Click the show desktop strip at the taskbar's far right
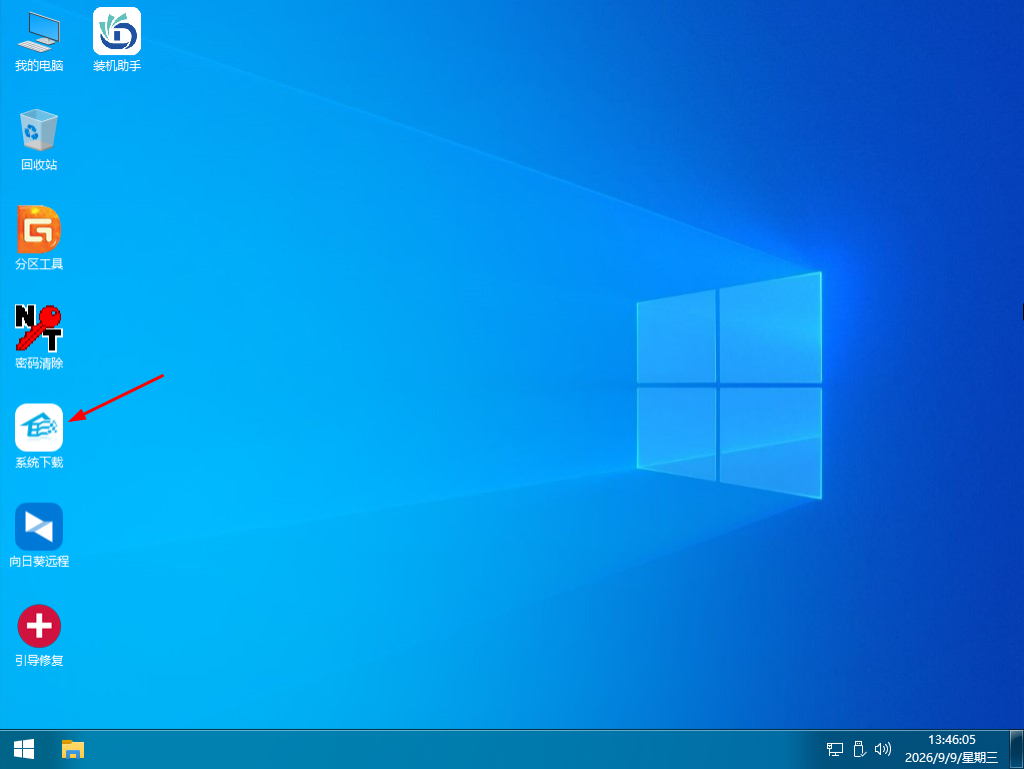This screenshot has width=1024, height=769. (x=1016, y=749)
